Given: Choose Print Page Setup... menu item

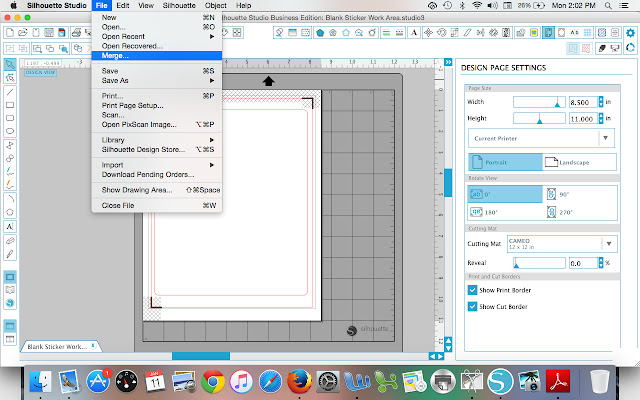Looking at the screenshot, I should [x=157, y=105].
